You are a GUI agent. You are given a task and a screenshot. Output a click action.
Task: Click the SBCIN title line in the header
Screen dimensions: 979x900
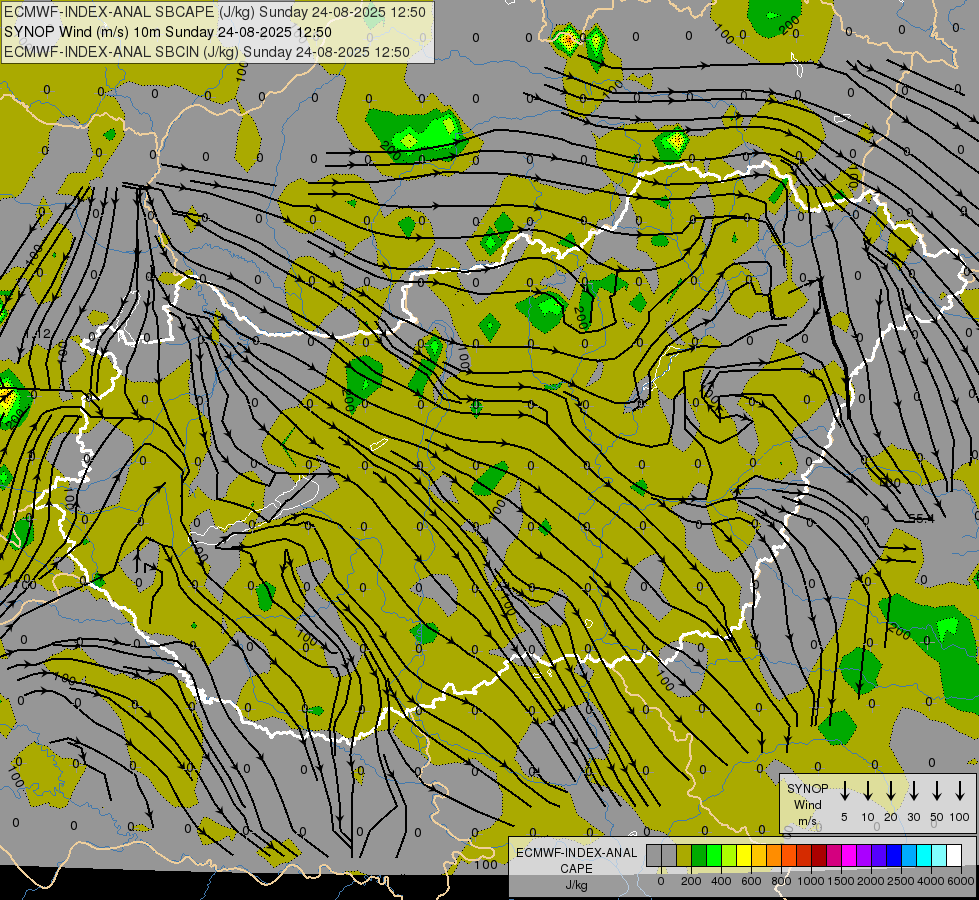(207, 52)
